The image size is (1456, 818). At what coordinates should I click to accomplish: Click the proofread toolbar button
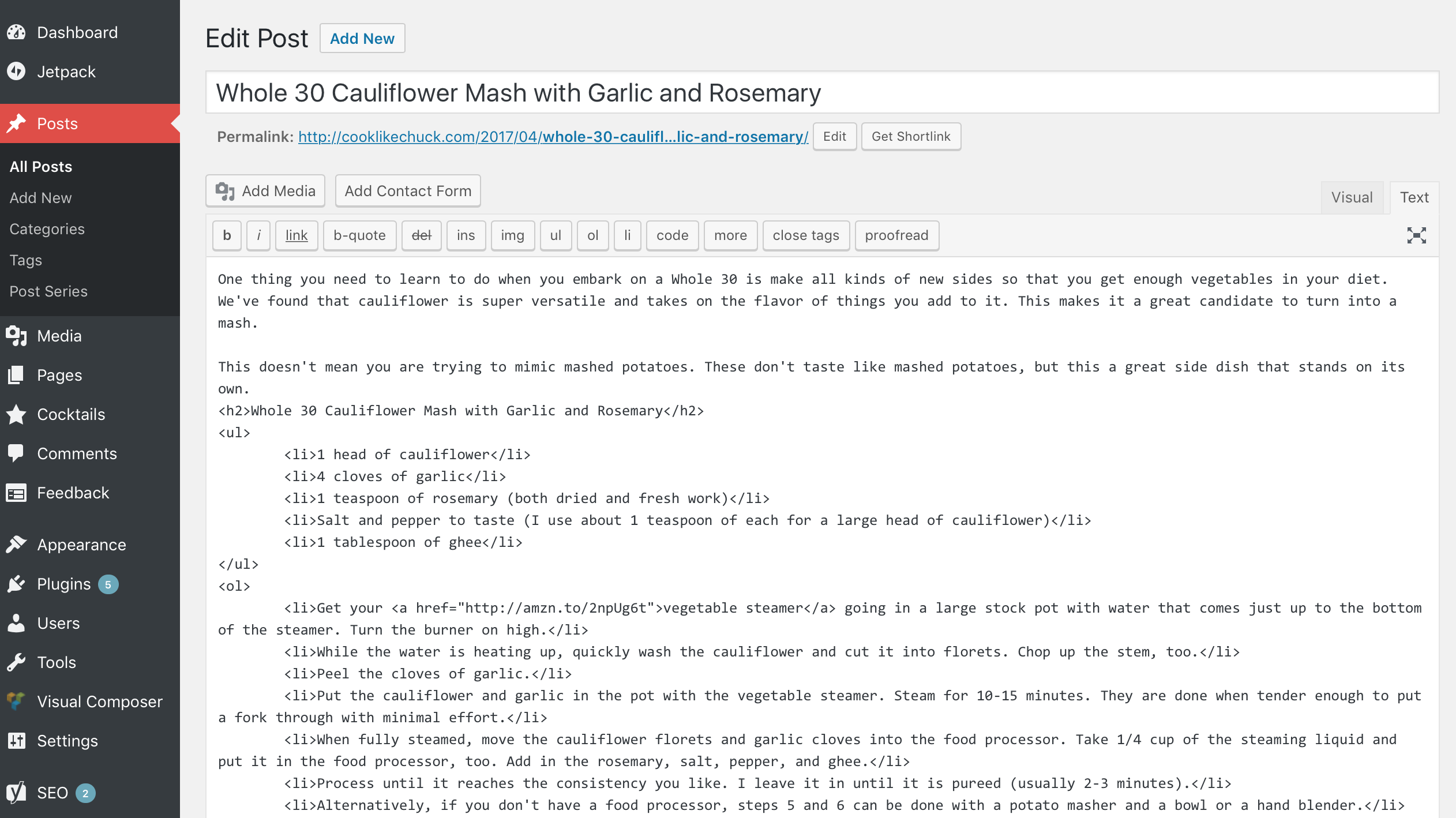tap(896, 234)
